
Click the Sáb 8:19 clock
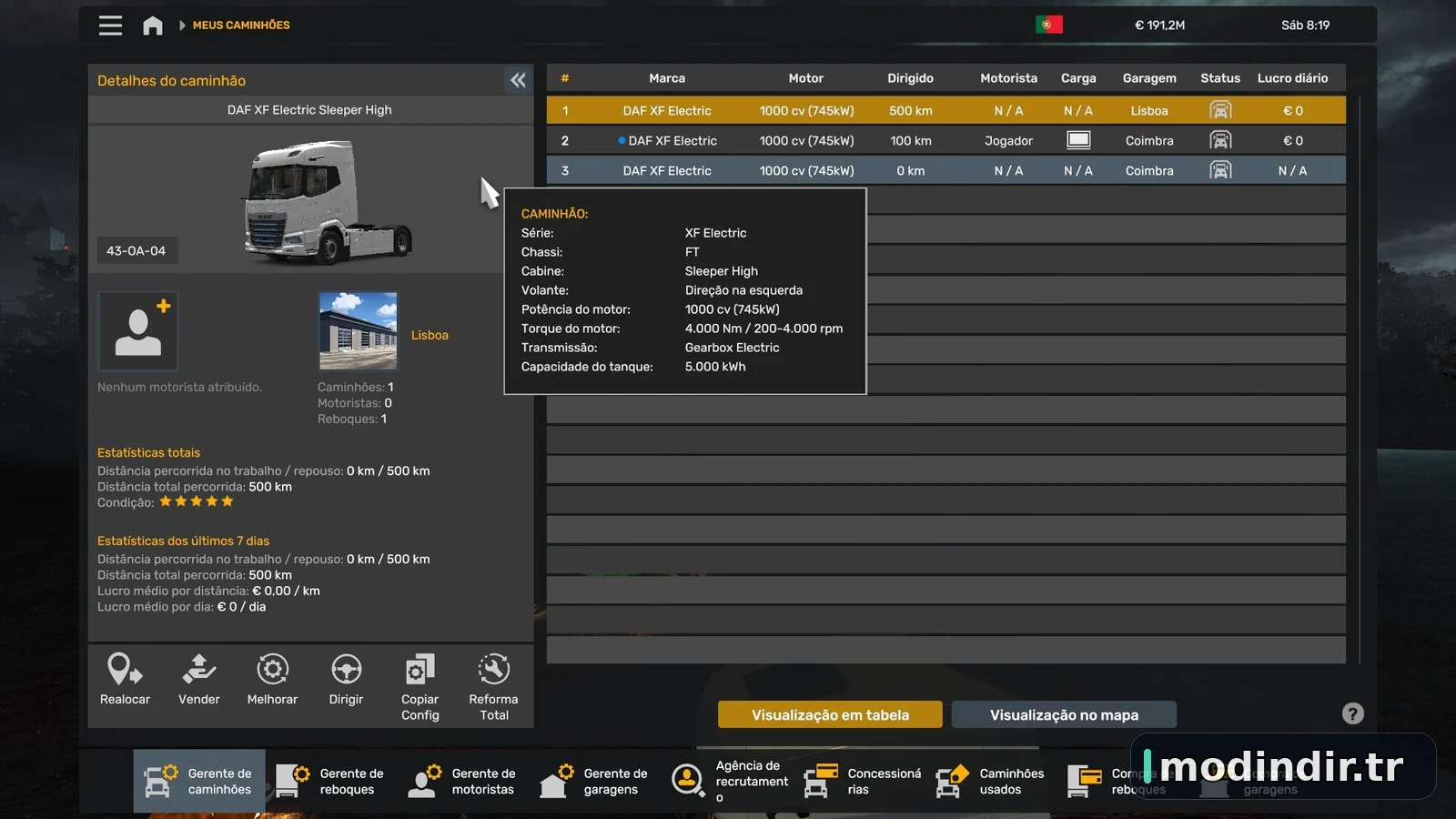(x=1305, y=25)
